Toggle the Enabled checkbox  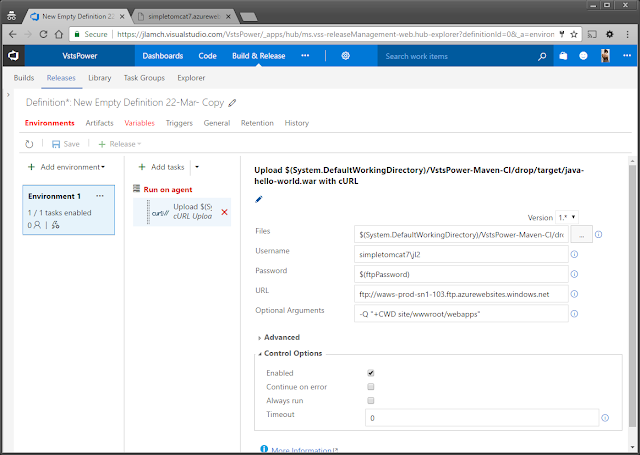click(x=371, y=373)
